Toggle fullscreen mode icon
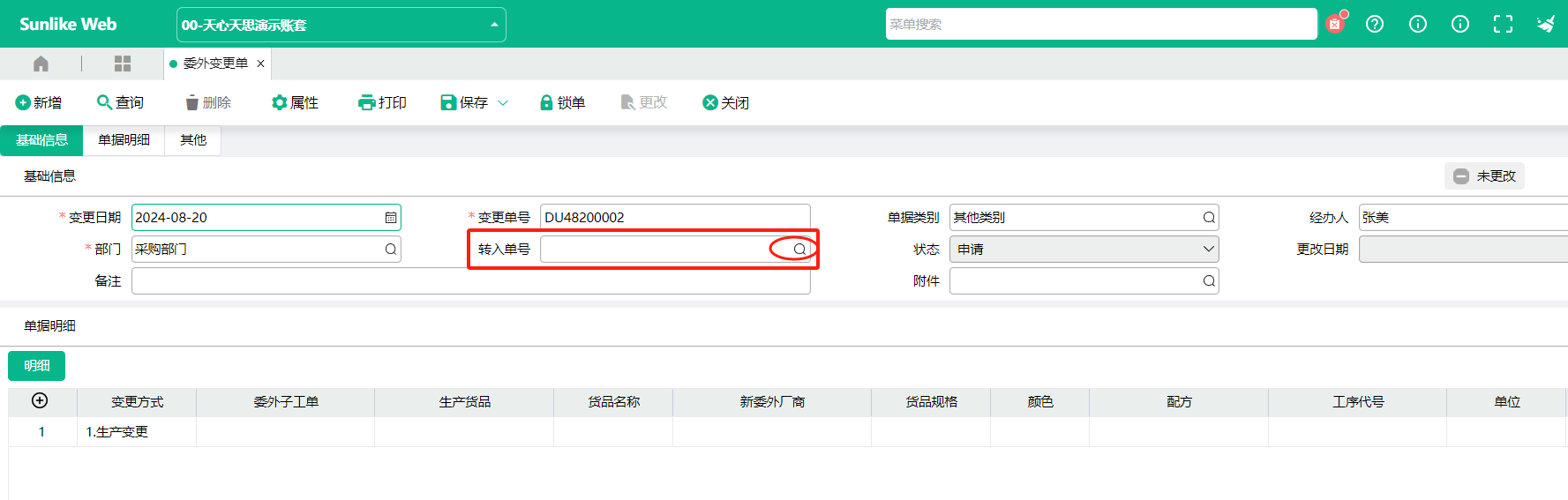1568x500 pixels. point(1503,24)
